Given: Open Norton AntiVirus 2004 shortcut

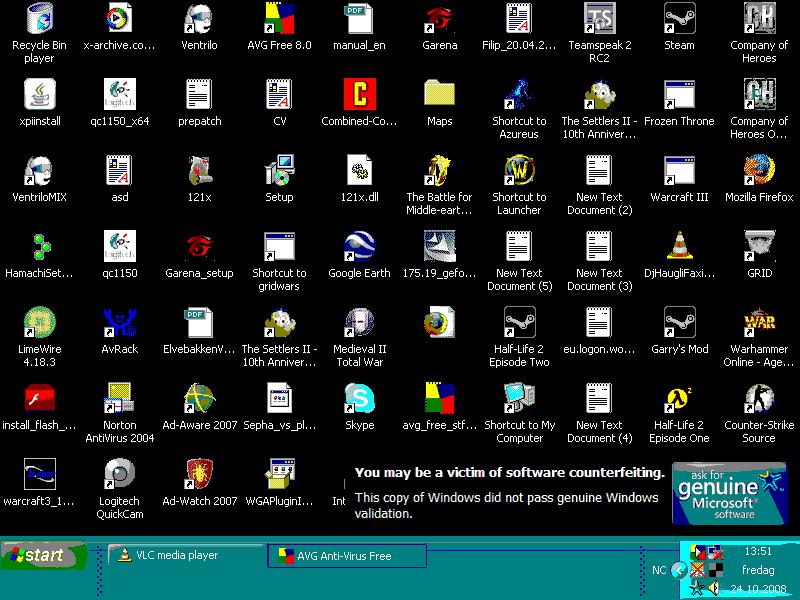Looking at the screenshot, I should point(119,398).
